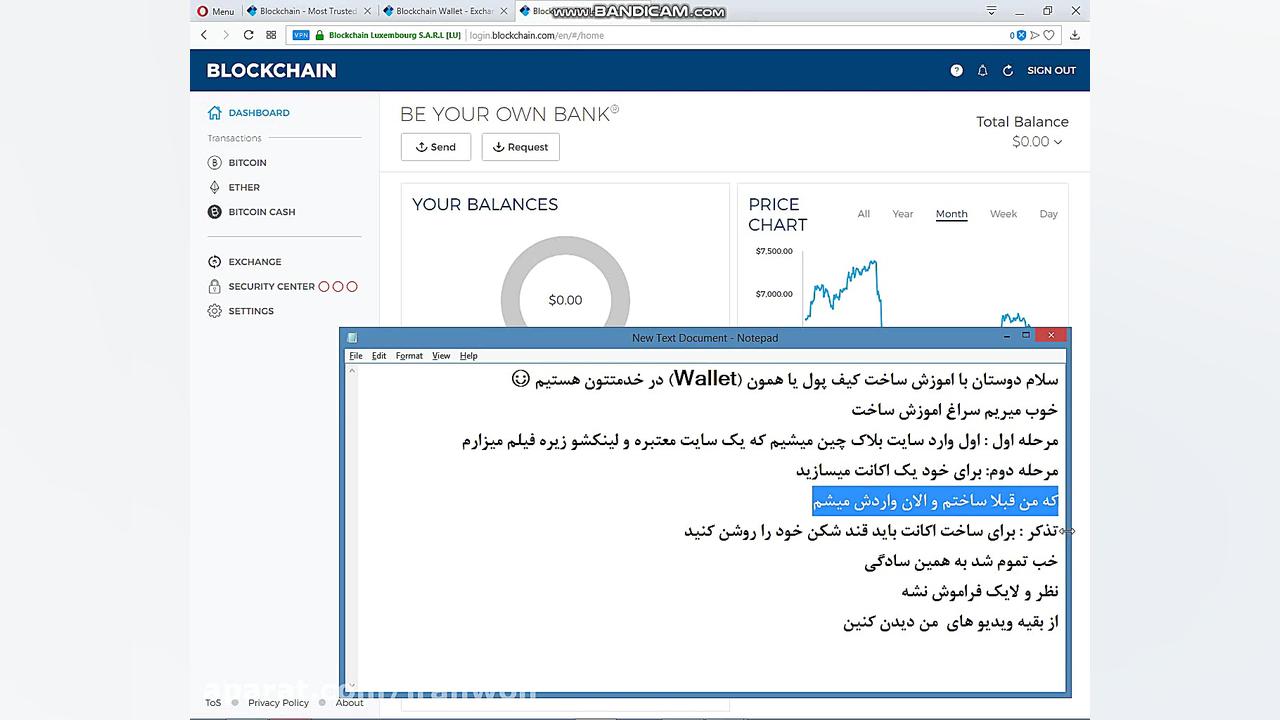Click the Bitcoin Cash icon
This screenshot has width=1280, height=720.
click(x=214, y=212)
